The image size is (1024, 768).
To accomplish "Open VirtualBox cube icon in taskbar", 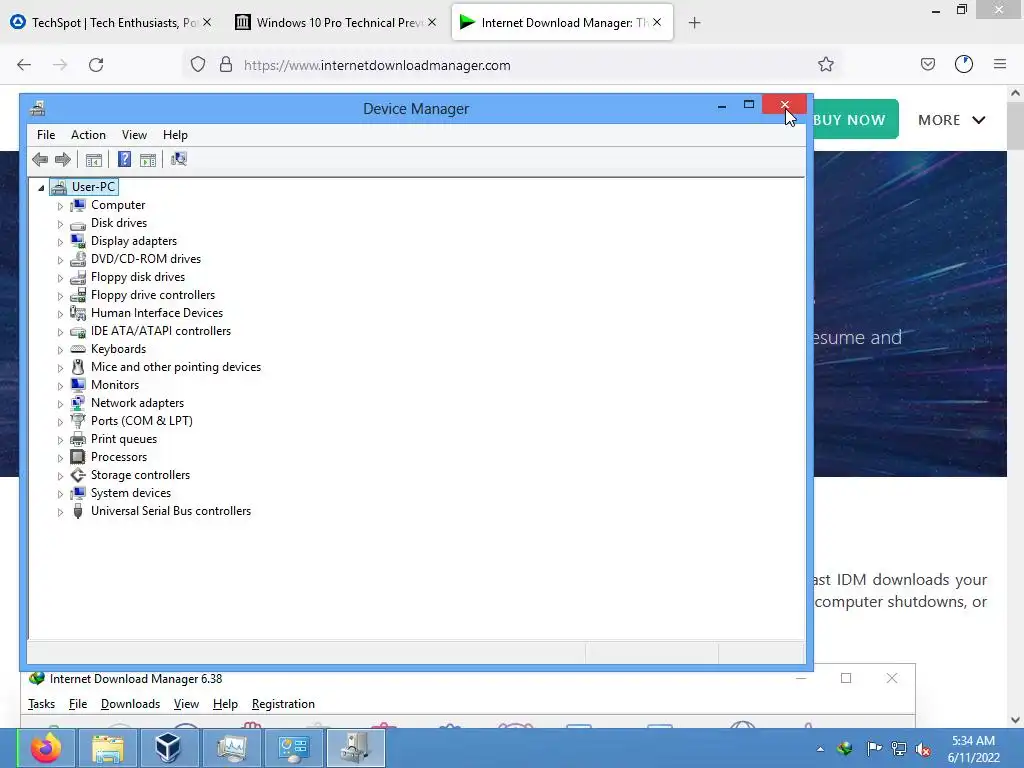I will click(x=168, y=748).
